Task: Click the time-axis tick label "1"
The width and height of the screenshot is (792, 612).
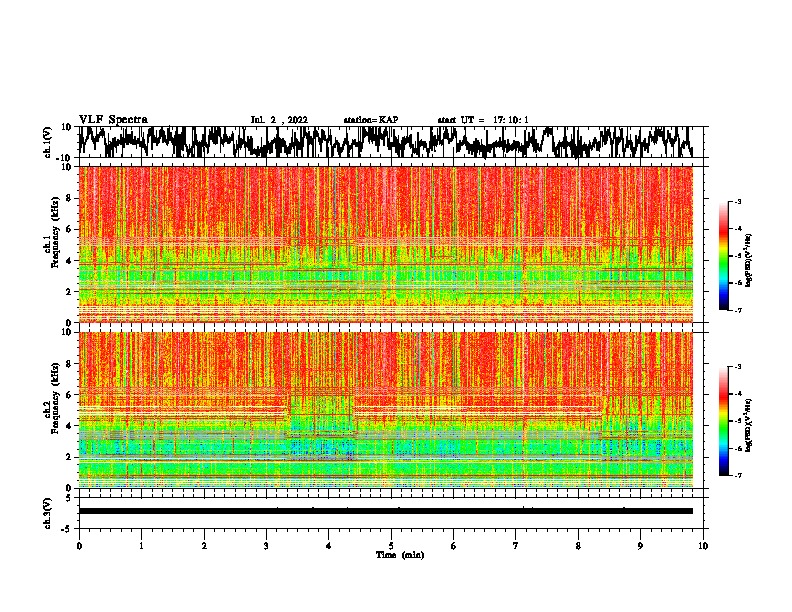Action: (x=141, y=546)
